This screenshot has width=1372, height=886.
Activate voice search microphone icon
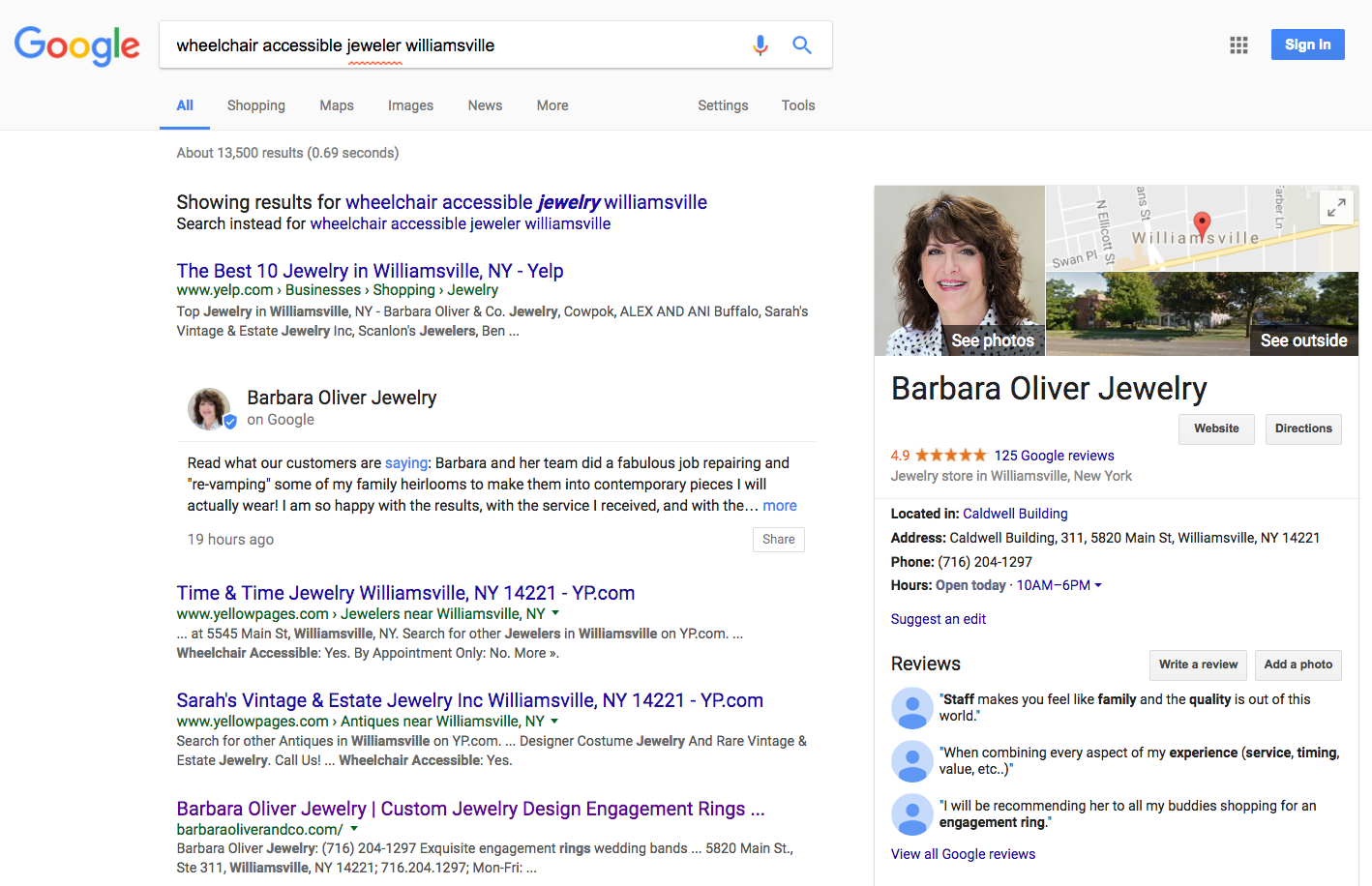coord(761,44)
